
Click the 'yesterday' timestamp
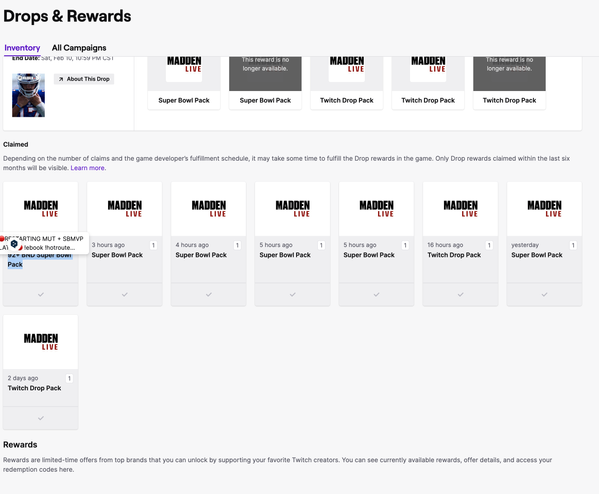click(525, 245)
